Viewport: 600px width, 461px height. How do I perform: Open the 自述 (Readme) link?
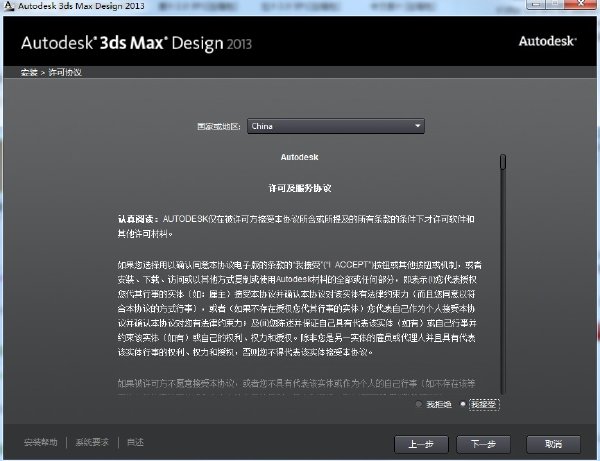135,442
